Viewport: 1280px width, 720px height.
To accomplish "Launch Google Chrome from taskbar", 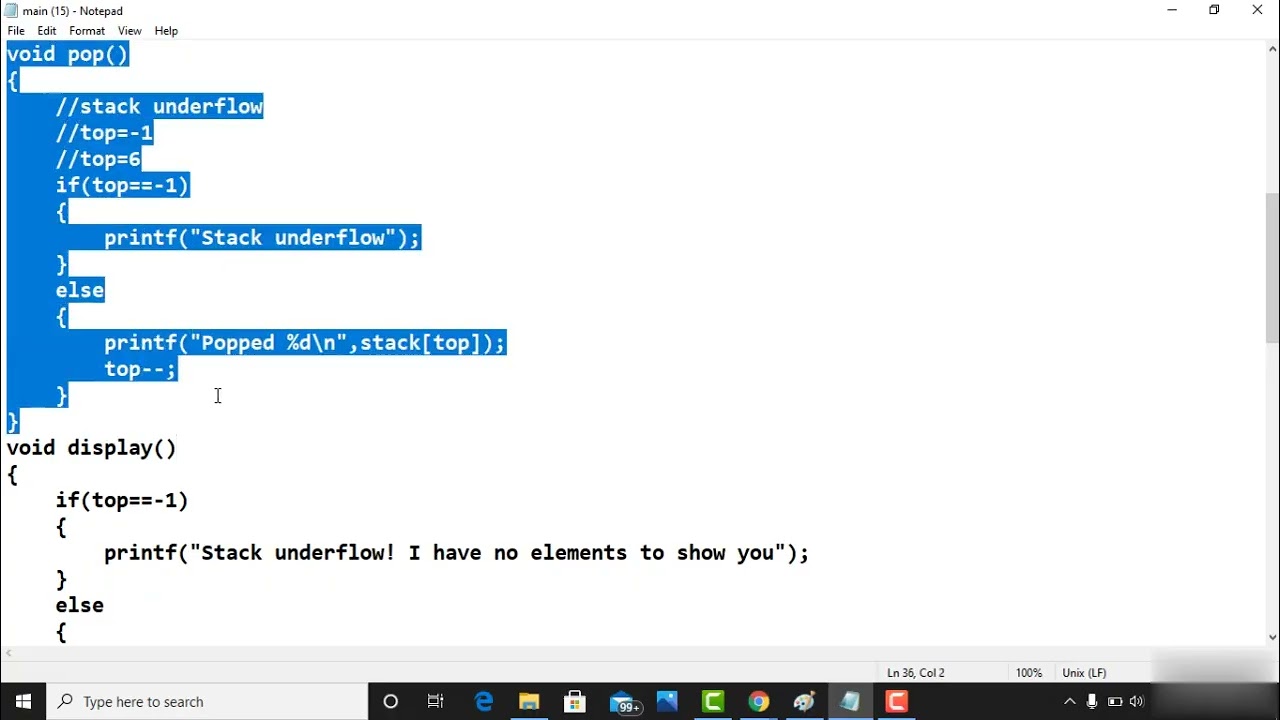I will 759,702.
